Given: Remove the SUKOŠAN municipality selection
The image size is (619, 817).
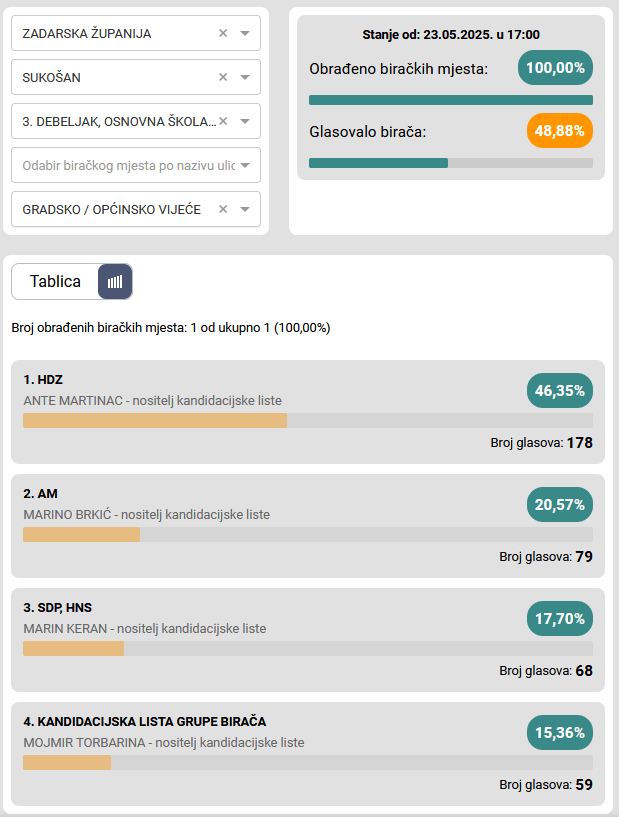Looking at the screenshot, I should [x=223, y=77].
